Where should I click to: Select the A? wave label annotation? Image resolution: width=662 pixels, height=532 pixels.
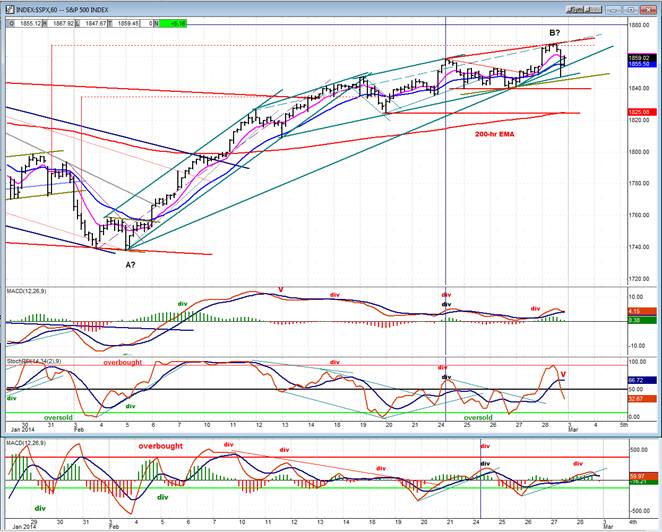coord(131,264)
